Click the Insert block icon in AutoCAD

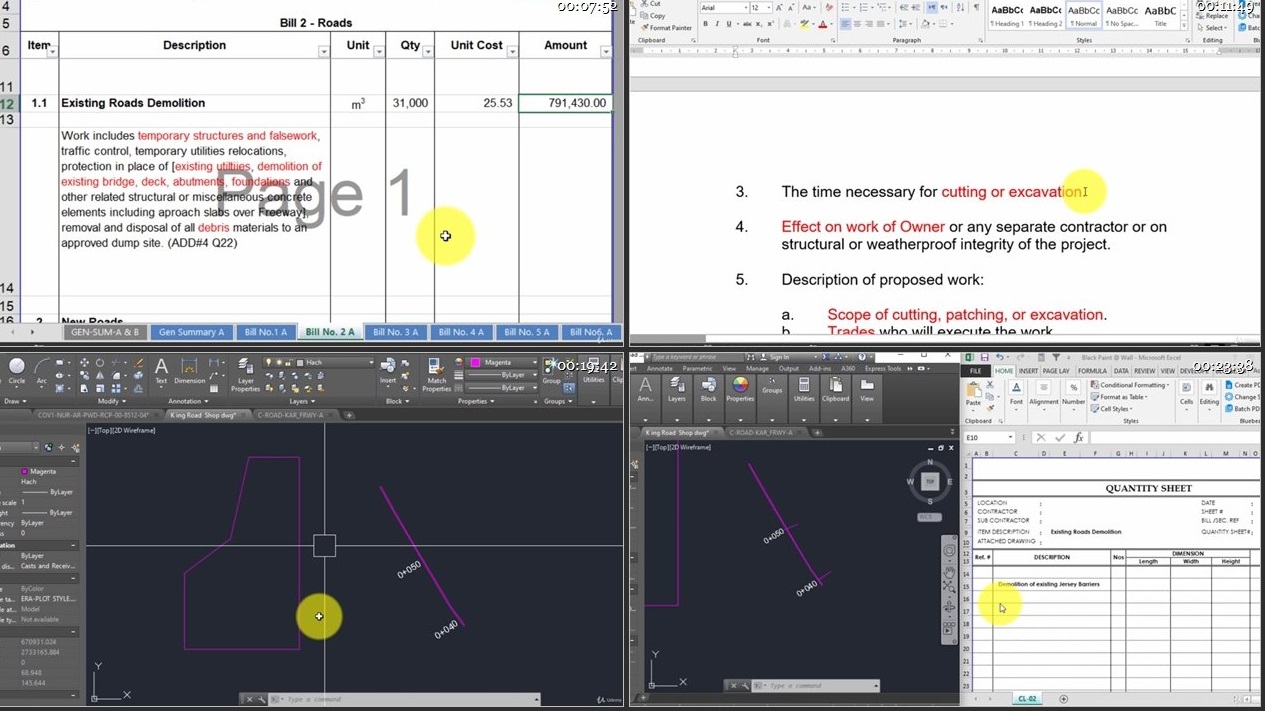[x=388, y=370]
